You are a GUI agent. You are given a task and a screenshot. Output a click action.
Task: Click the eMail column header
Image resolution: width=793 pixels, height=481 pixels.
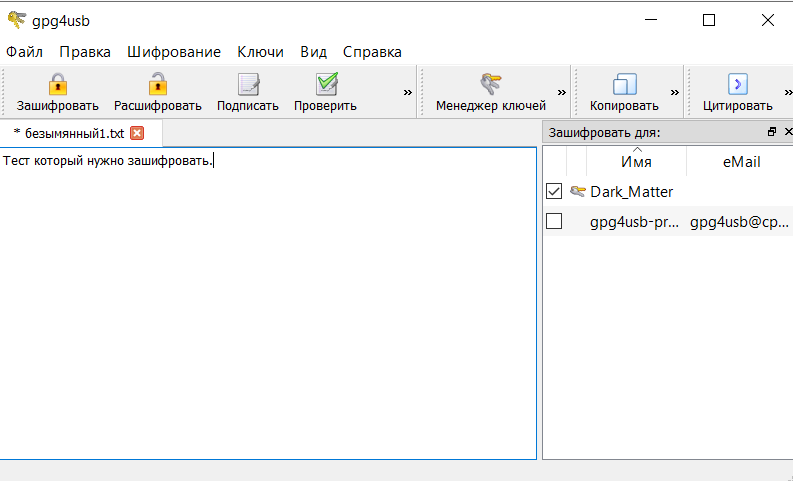click(x=739, y=162)
